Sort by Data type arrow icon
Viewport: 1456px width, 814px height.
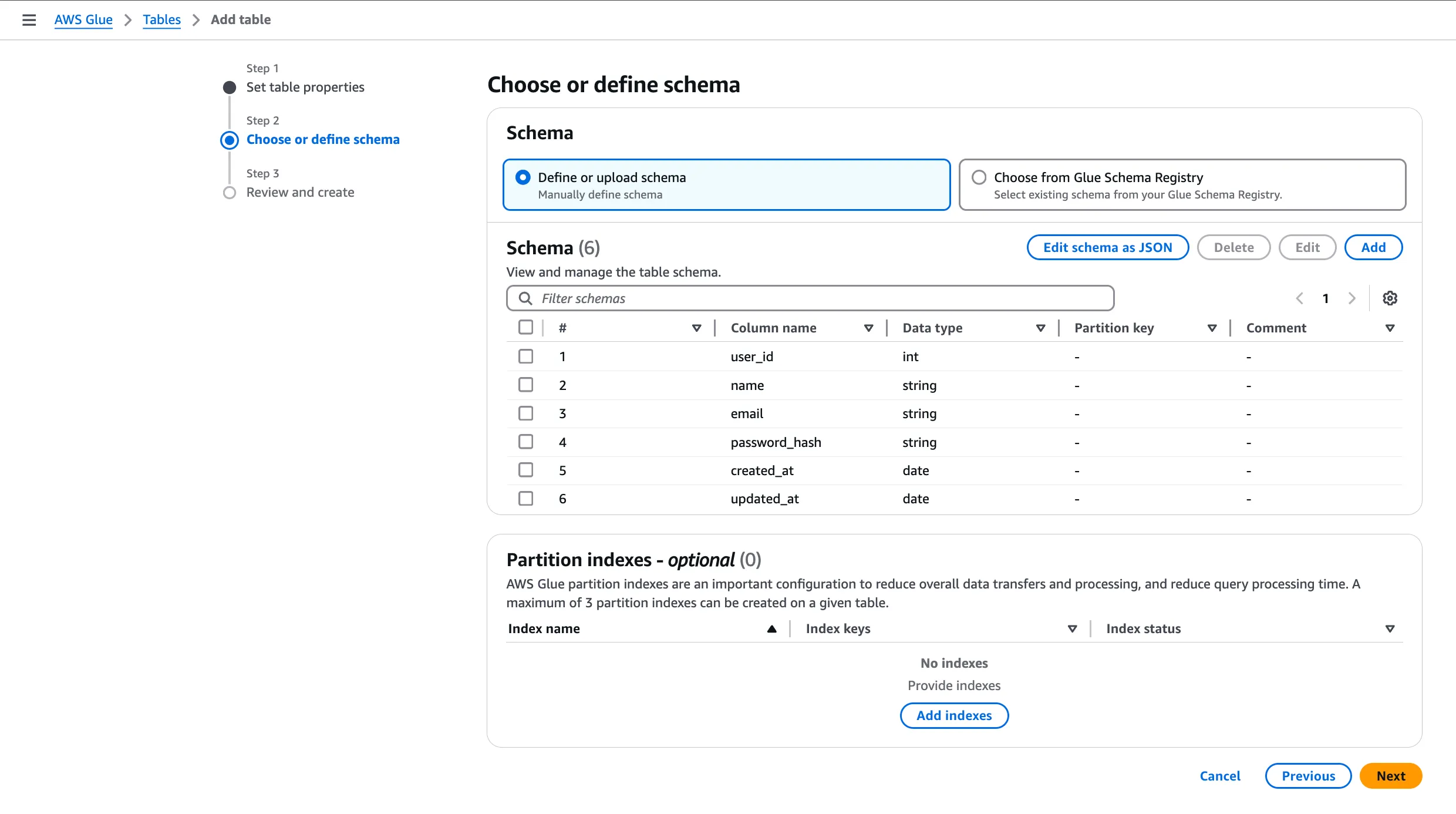tap(1040, 328)
